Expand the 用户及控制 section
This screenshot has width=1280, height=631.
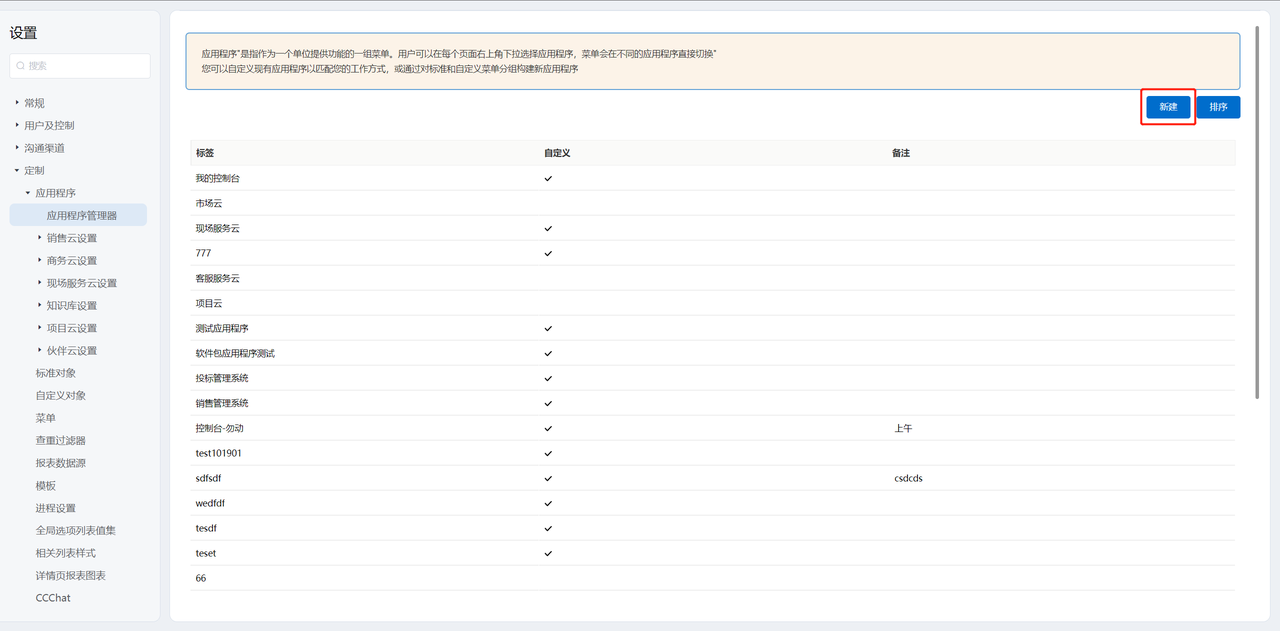click(x=17, y=125)
